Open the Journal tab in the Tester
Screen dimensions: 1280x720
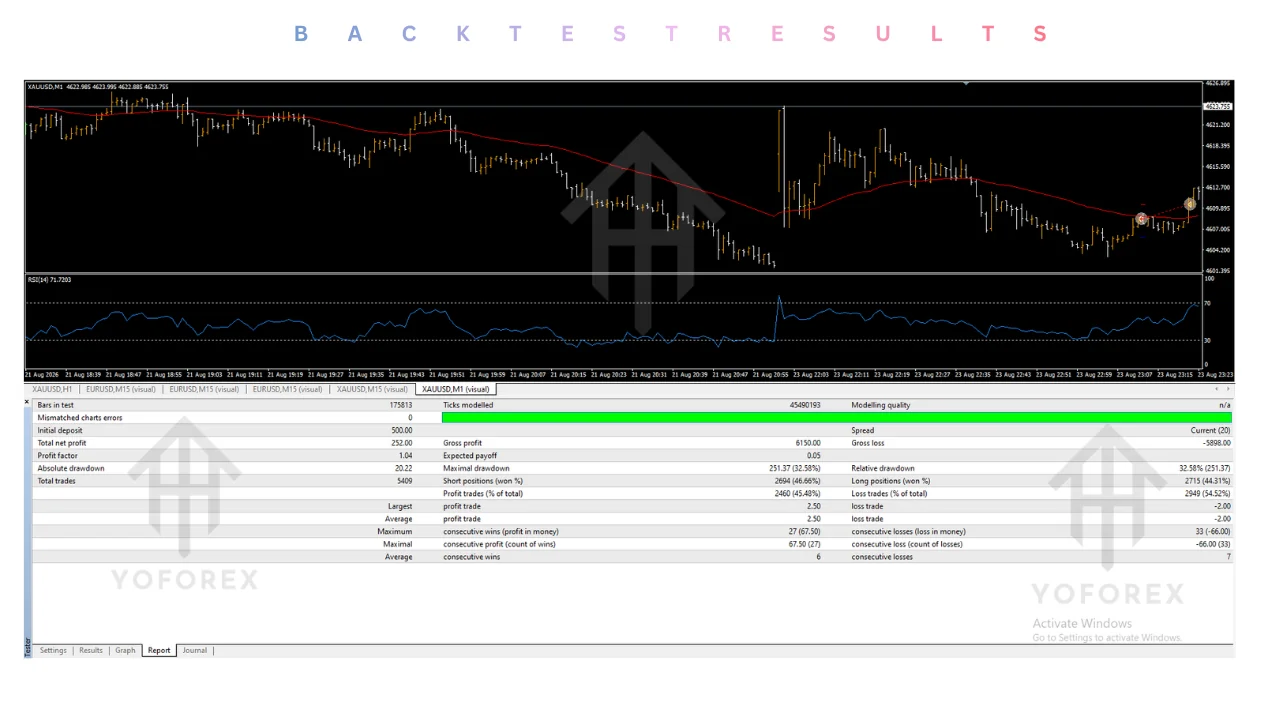(x=194, y=650)
